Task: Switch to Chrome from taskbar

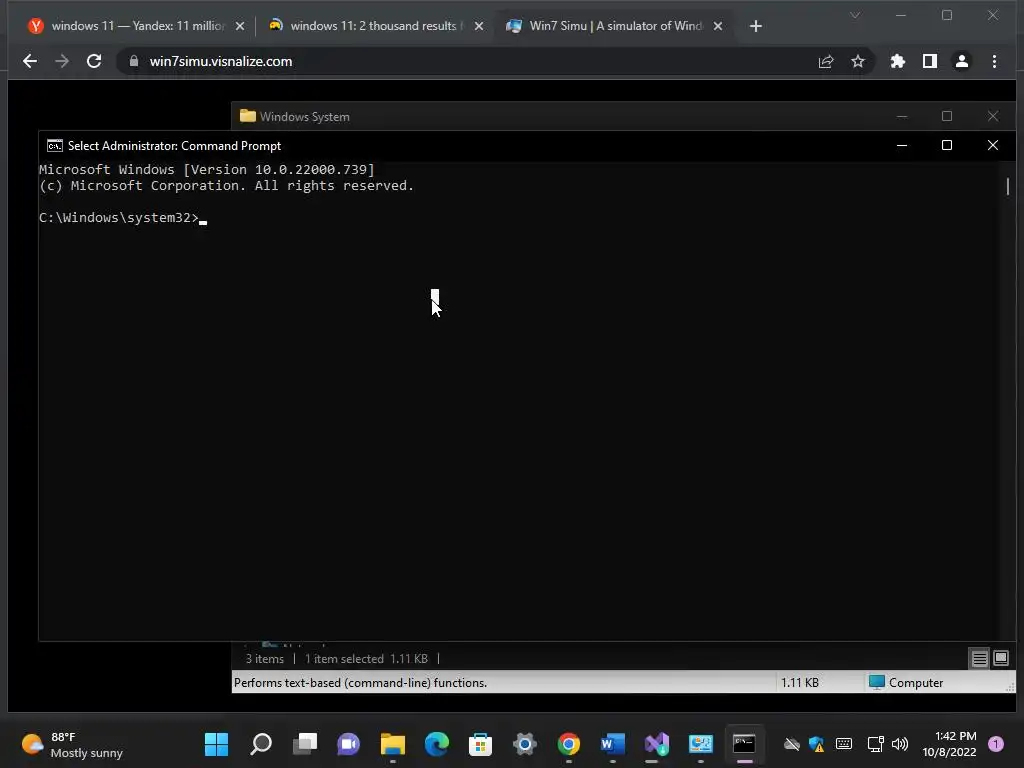Action: point(569,744)
